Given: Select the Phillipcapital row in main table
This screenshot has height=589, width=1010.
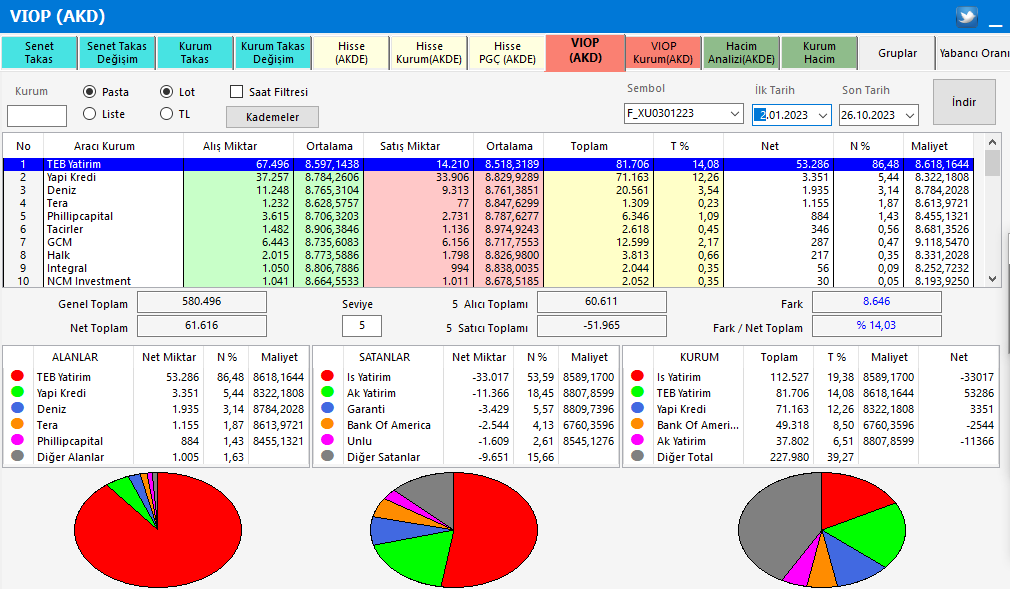Looking at the screenshot, I should pyautogui.click(x=488, y=217).
